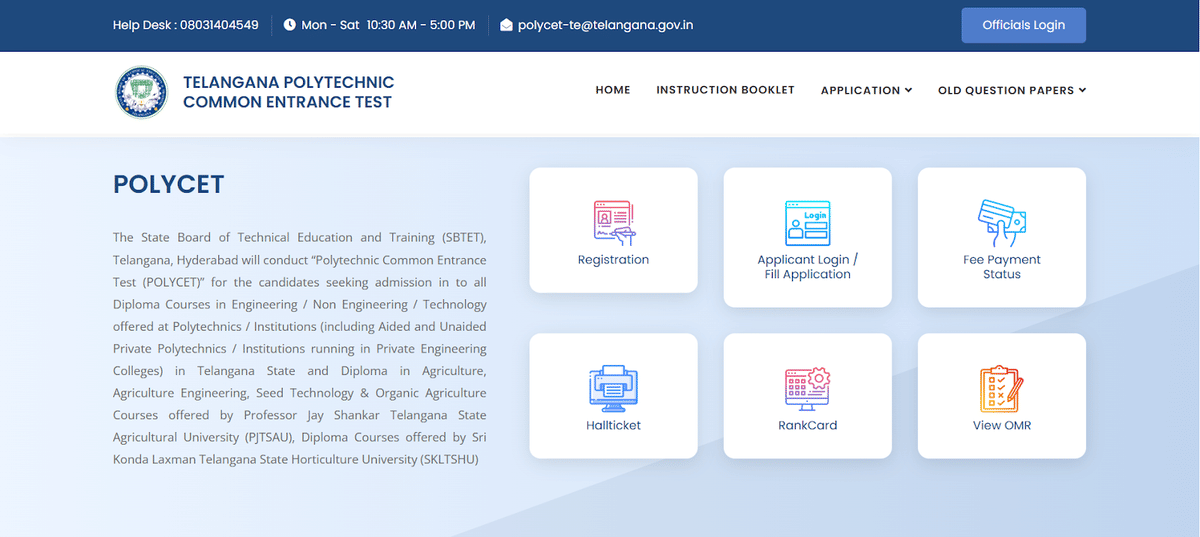
Task: Go to the HOME menu item
Action: click(613, 90)
